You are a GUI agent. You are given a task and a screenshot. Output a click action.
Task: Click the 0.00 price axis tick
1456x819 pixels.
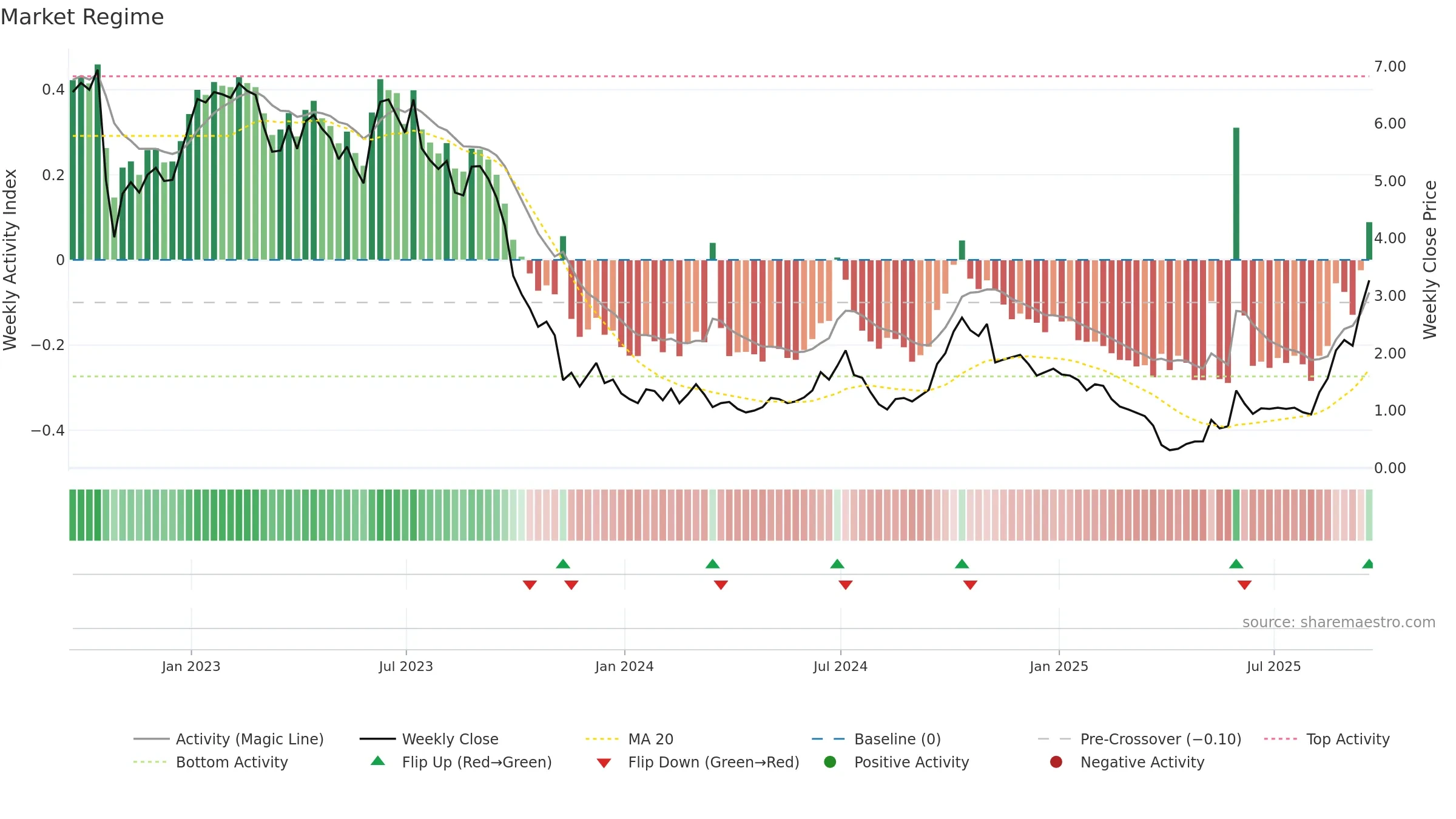pos(1390,468)
